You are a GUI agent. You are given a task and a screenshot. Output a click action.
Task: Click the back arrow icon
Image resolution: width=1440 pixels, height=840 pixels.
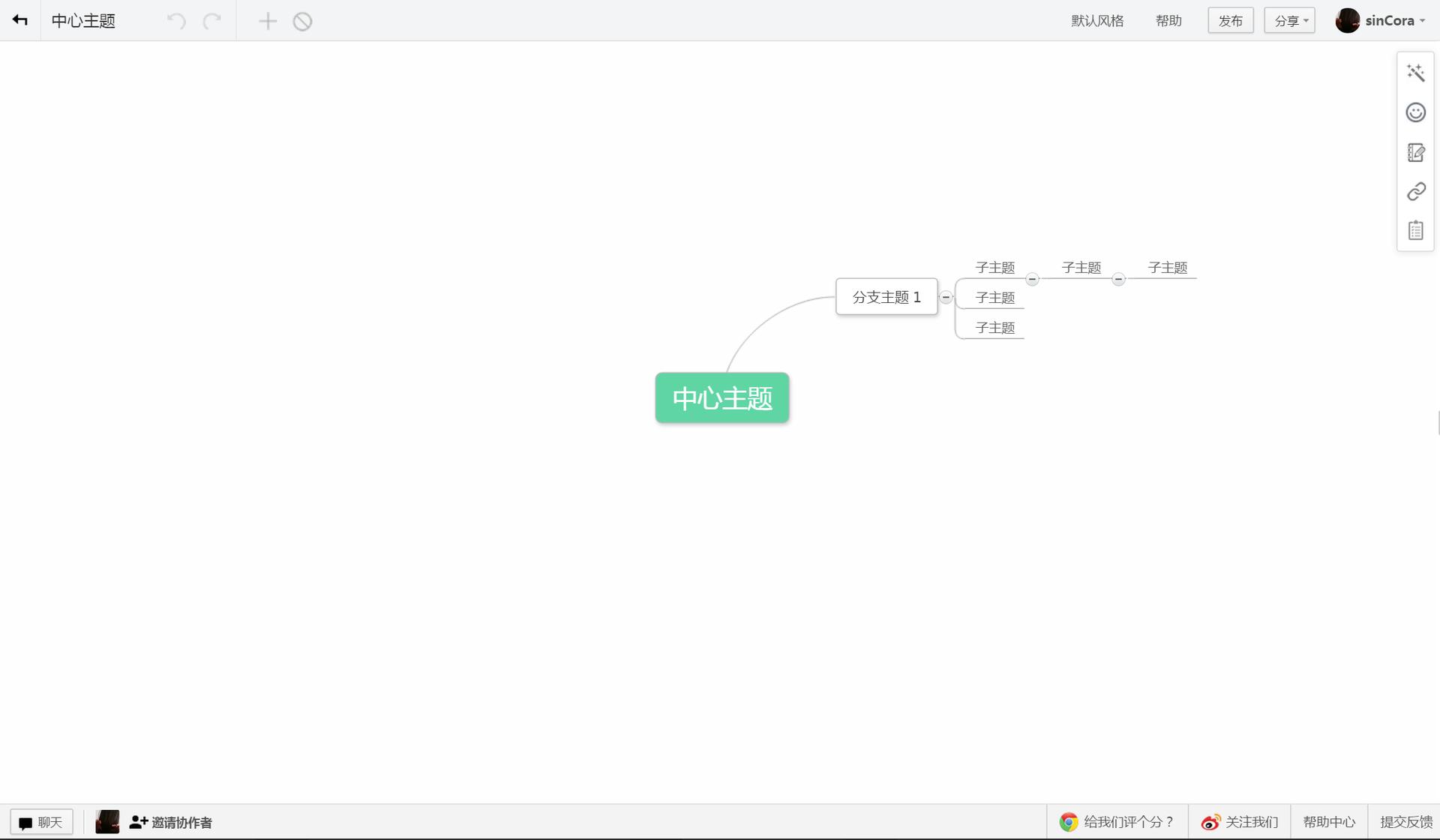(20, 20)
